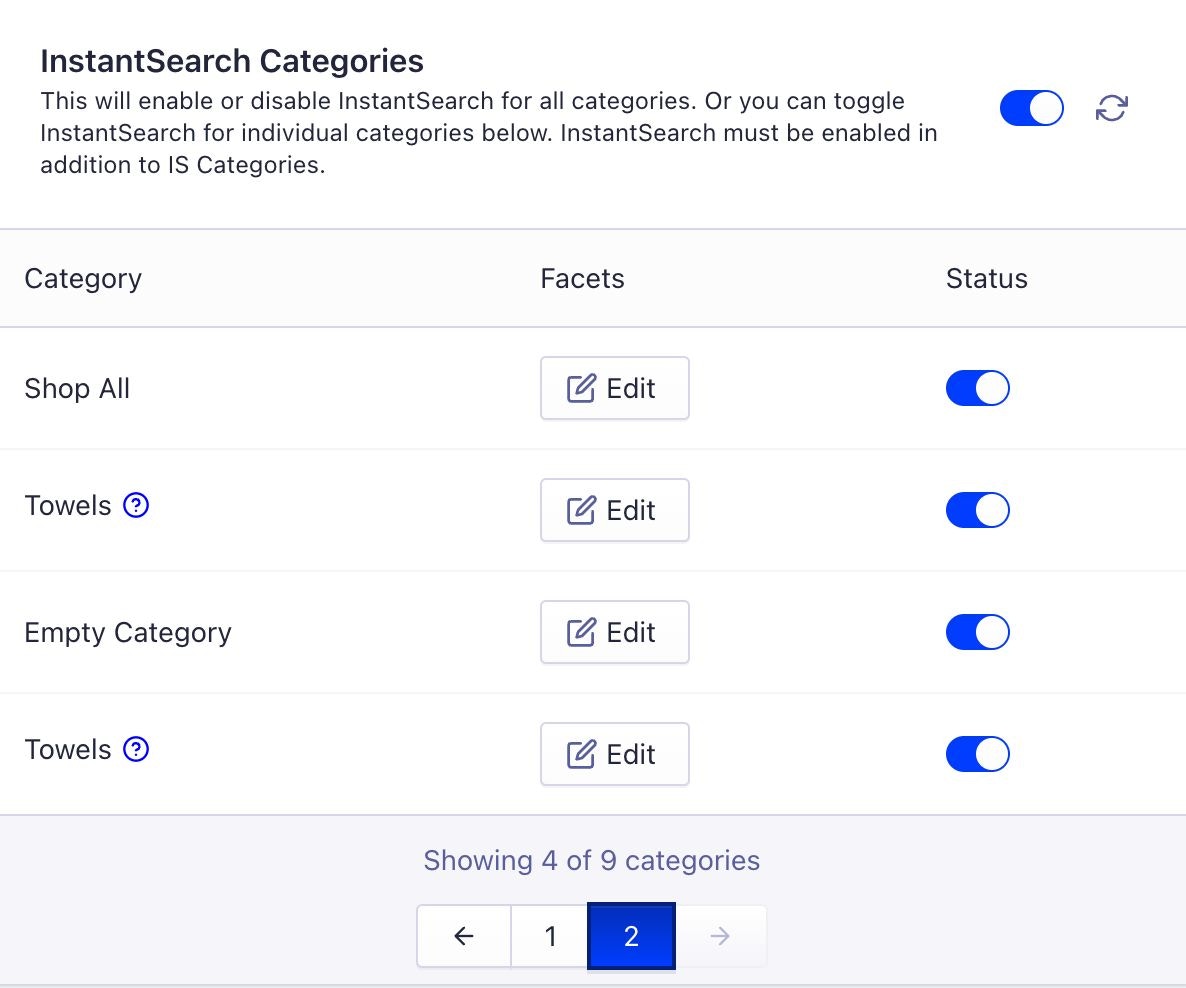
Task: Click the refresh sync icon
Action: tap(1112, 108)
